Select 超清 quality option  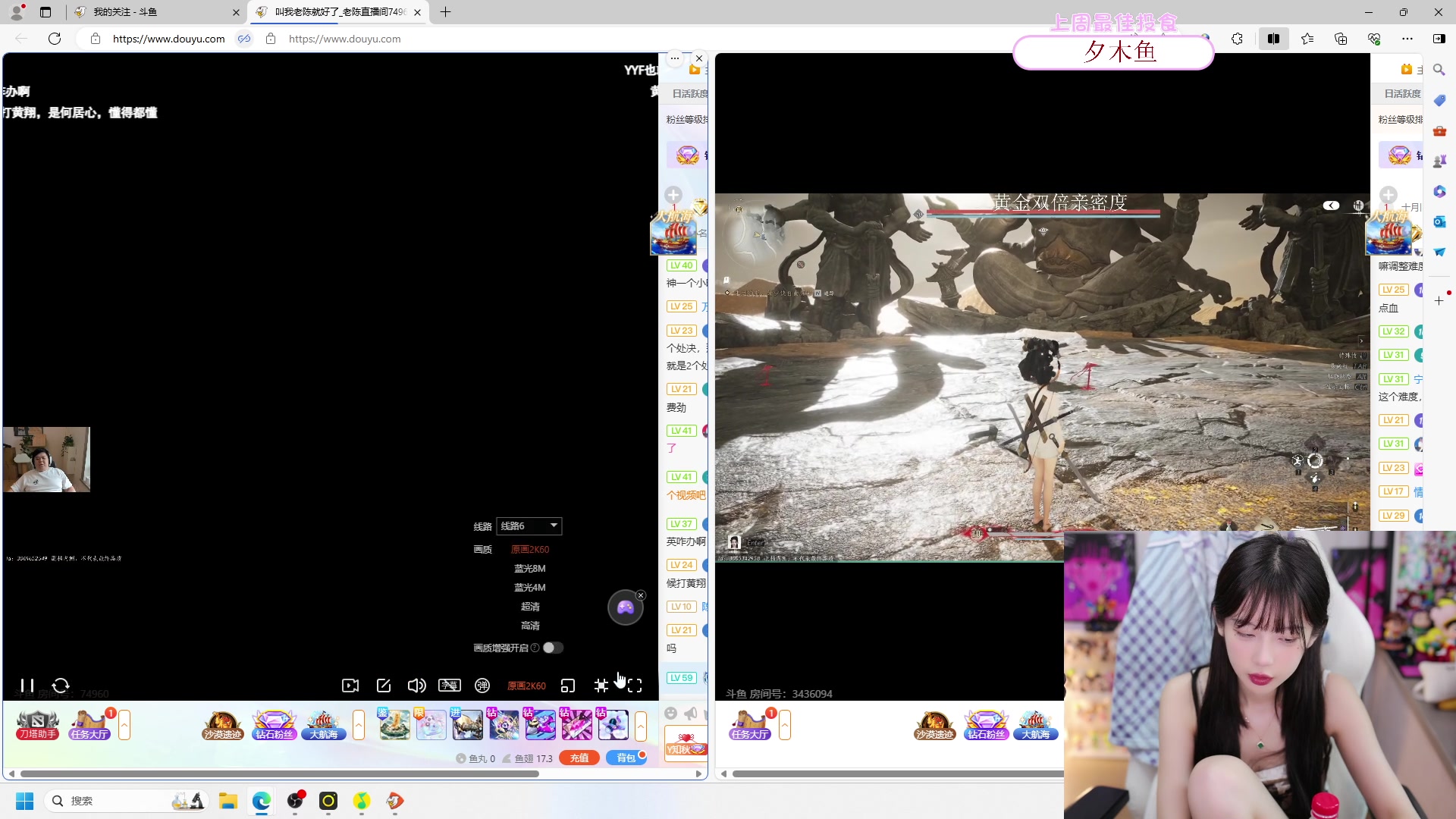(x=530, y=607)
